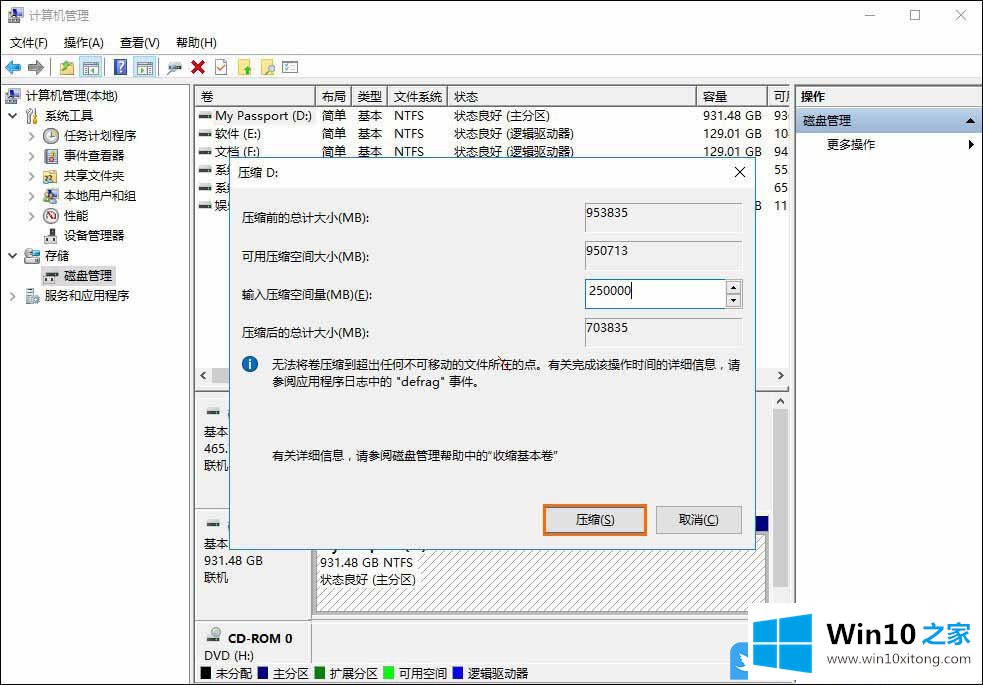Increase shrink amount with up spinner
This screenshot has width=983, height=685.
click(733, 287)
